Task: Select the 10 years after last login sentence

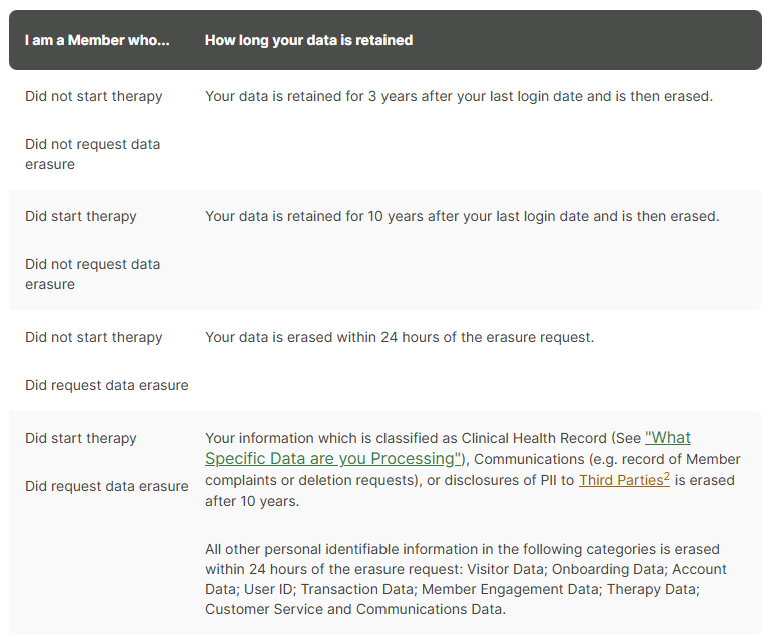Action: point(462,216)
